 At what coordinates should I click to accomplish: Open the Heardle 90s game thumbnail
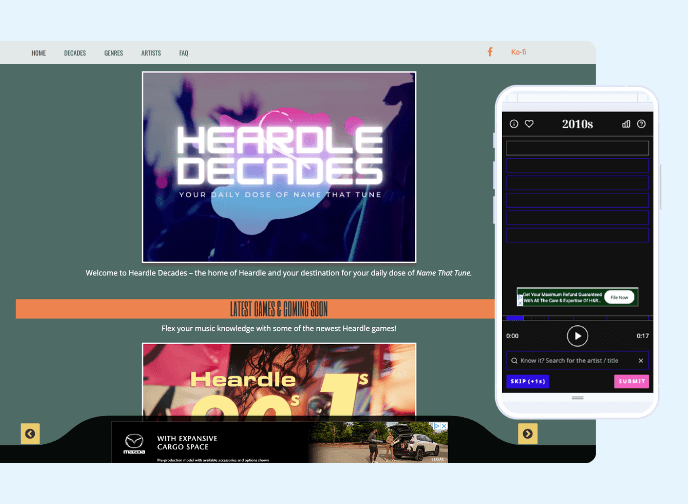pyautogui.click(x=279, y=380)
